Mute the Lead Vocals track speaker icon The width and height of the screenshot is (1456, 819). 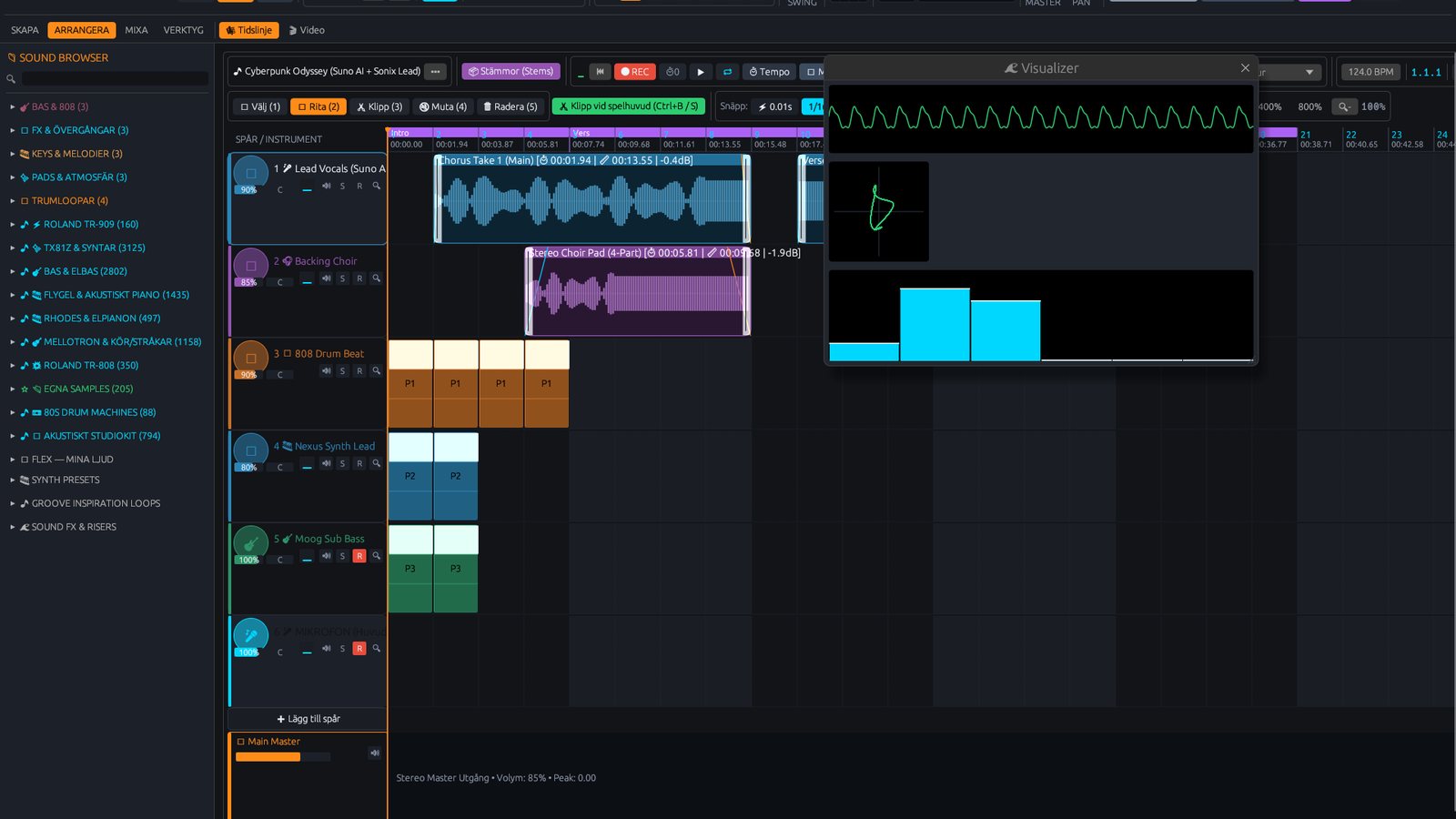click(326, 187)
